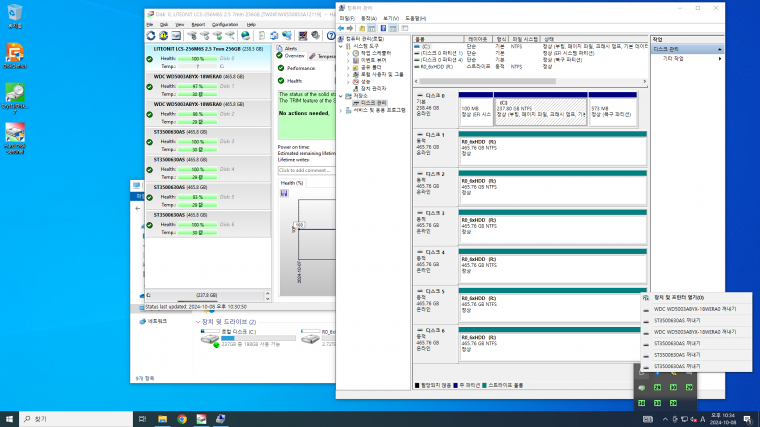The width and height of the screenshot is (760, 427).
Task: Click the monitor icon in Hard Disk Sentinel toolbar
Action: click(303, 36)
